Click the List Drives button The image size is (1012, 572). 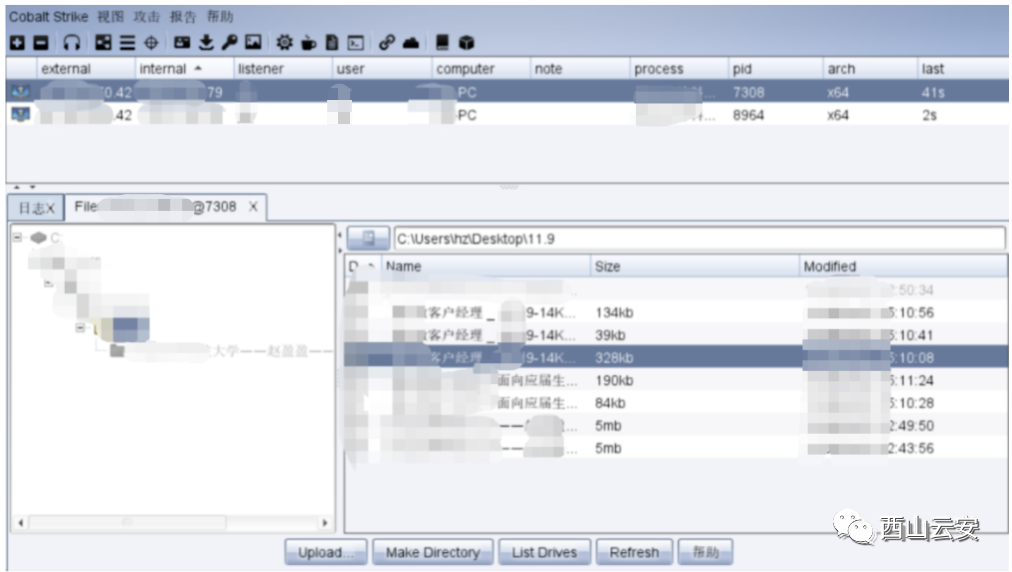point(544,553)
